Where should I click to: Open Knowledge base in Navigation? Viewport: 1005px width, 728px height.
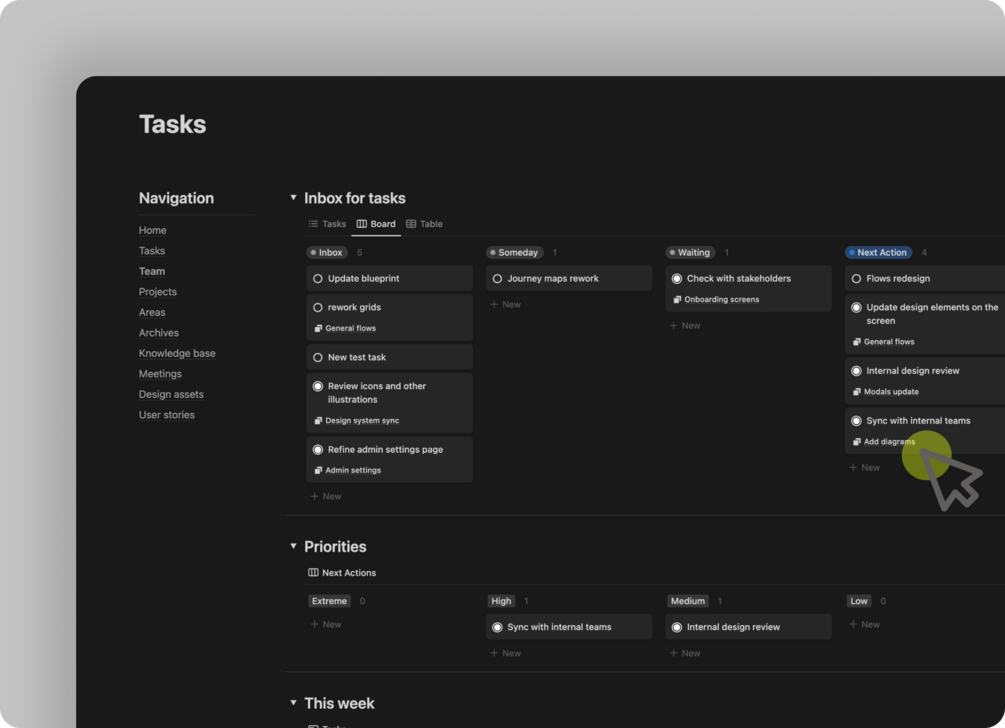pos(177,353)
